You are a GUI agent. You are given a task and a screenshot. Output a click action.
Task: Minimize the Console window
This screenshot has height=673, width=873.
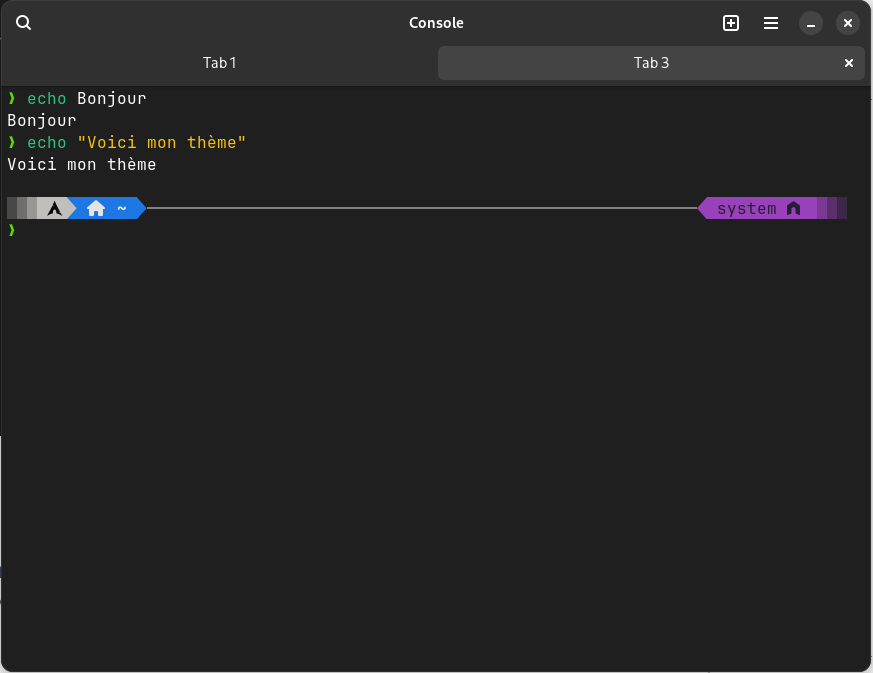pos(811,23)
